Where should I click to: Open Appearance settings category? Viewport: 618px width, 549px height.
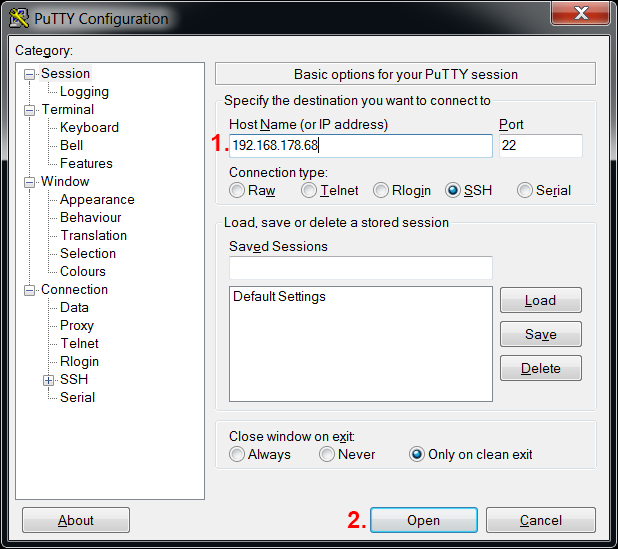(97, 199)
